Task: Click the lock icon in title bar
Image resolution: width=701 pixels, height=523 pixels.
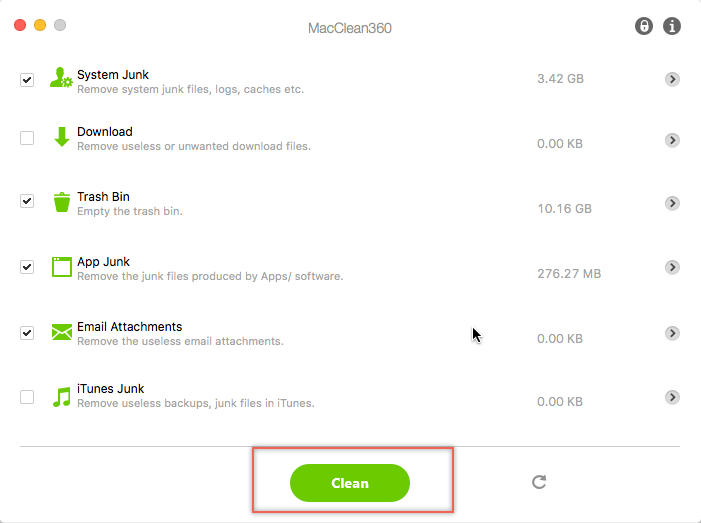Action: click(645, 27)
